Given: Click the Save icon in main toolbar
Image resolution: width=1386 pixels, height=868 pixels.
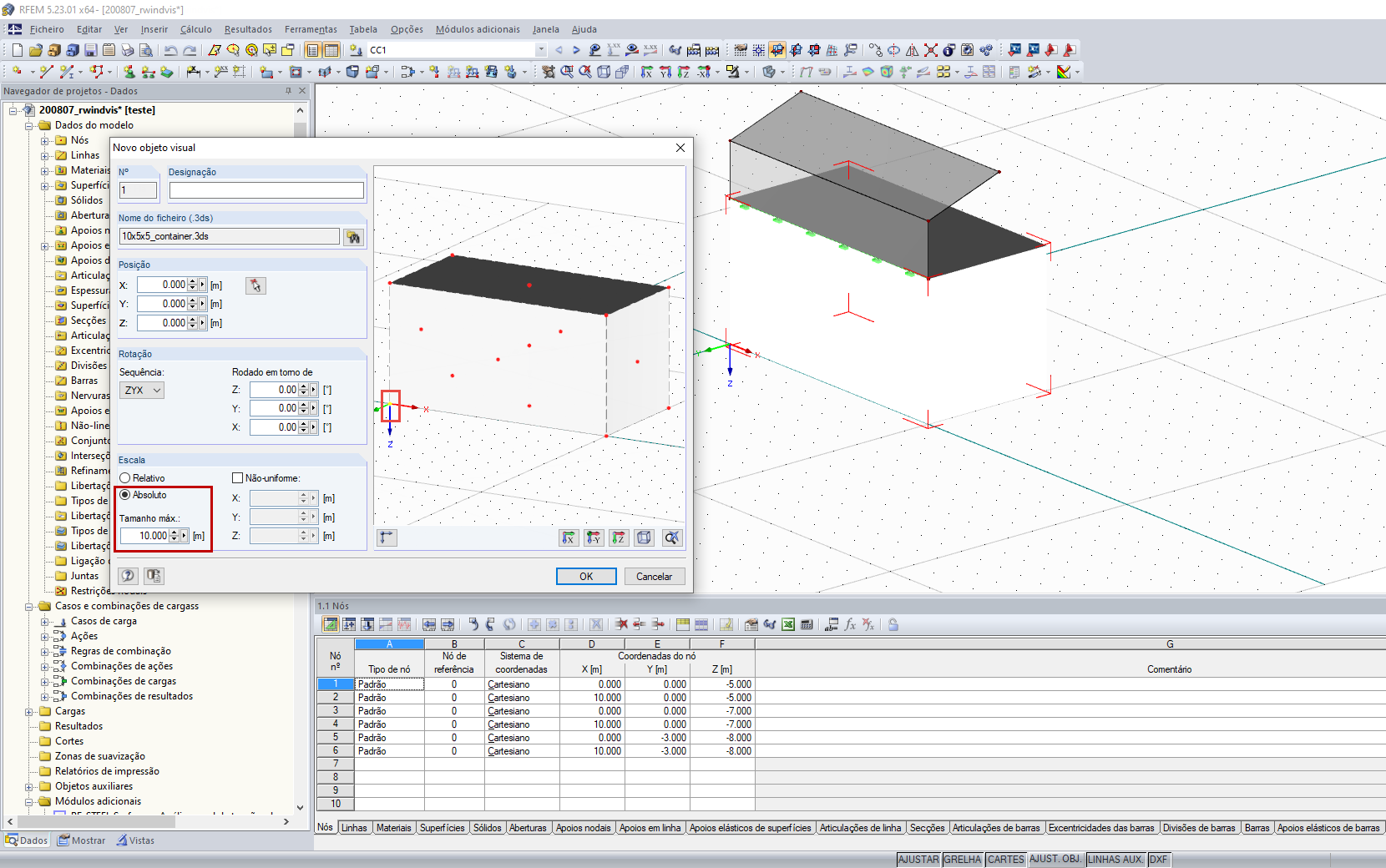Looking at the screenshot, I should (90, 50).
